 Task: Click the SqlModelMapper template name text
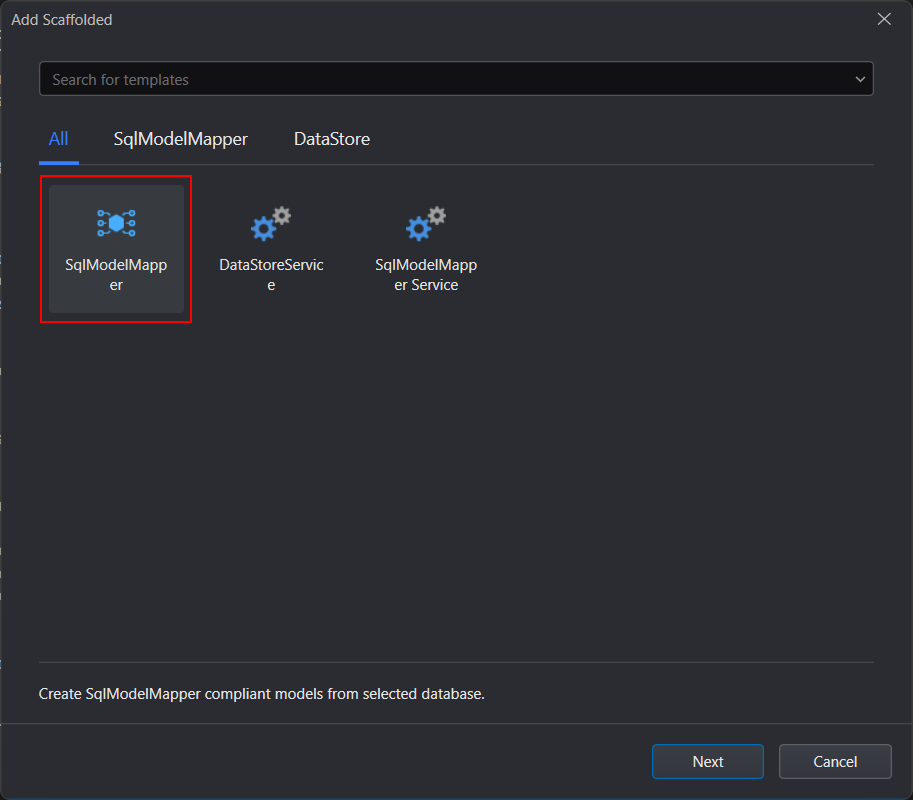pyautogui.click(x=116, y=275)
